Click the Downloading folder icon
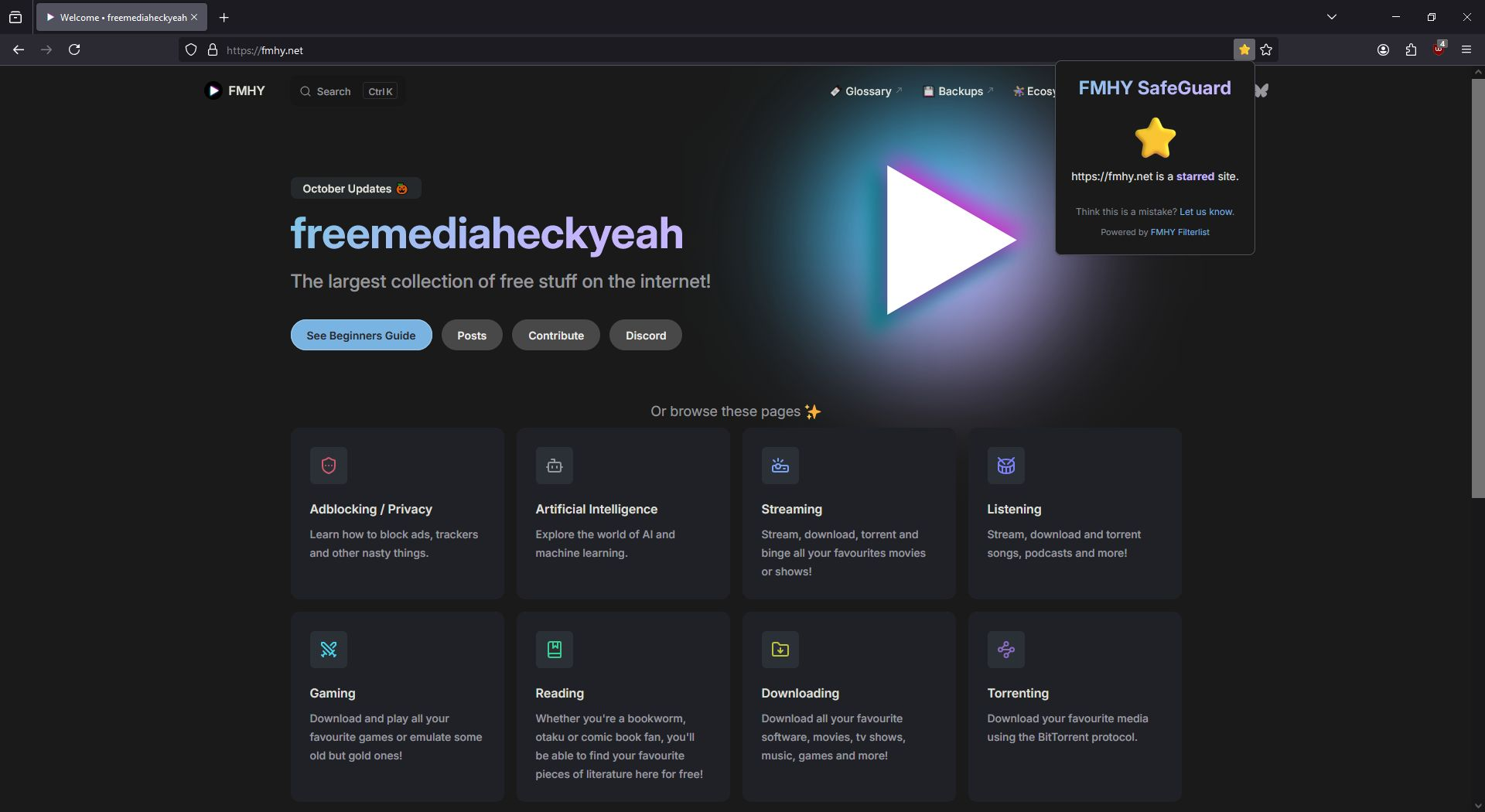Screen dimensions: 1485x812 [x=780, y=650]
